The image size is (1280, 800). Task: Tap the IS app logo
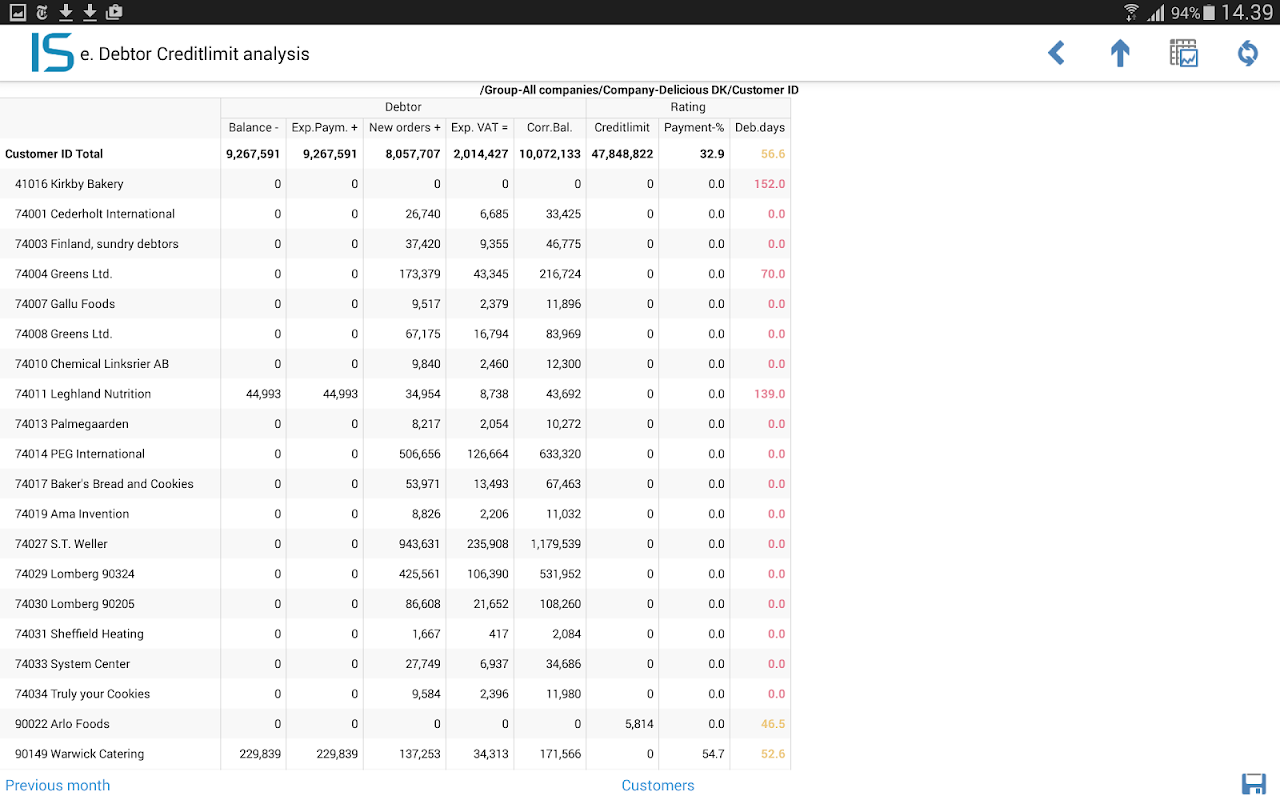[52, 53]
